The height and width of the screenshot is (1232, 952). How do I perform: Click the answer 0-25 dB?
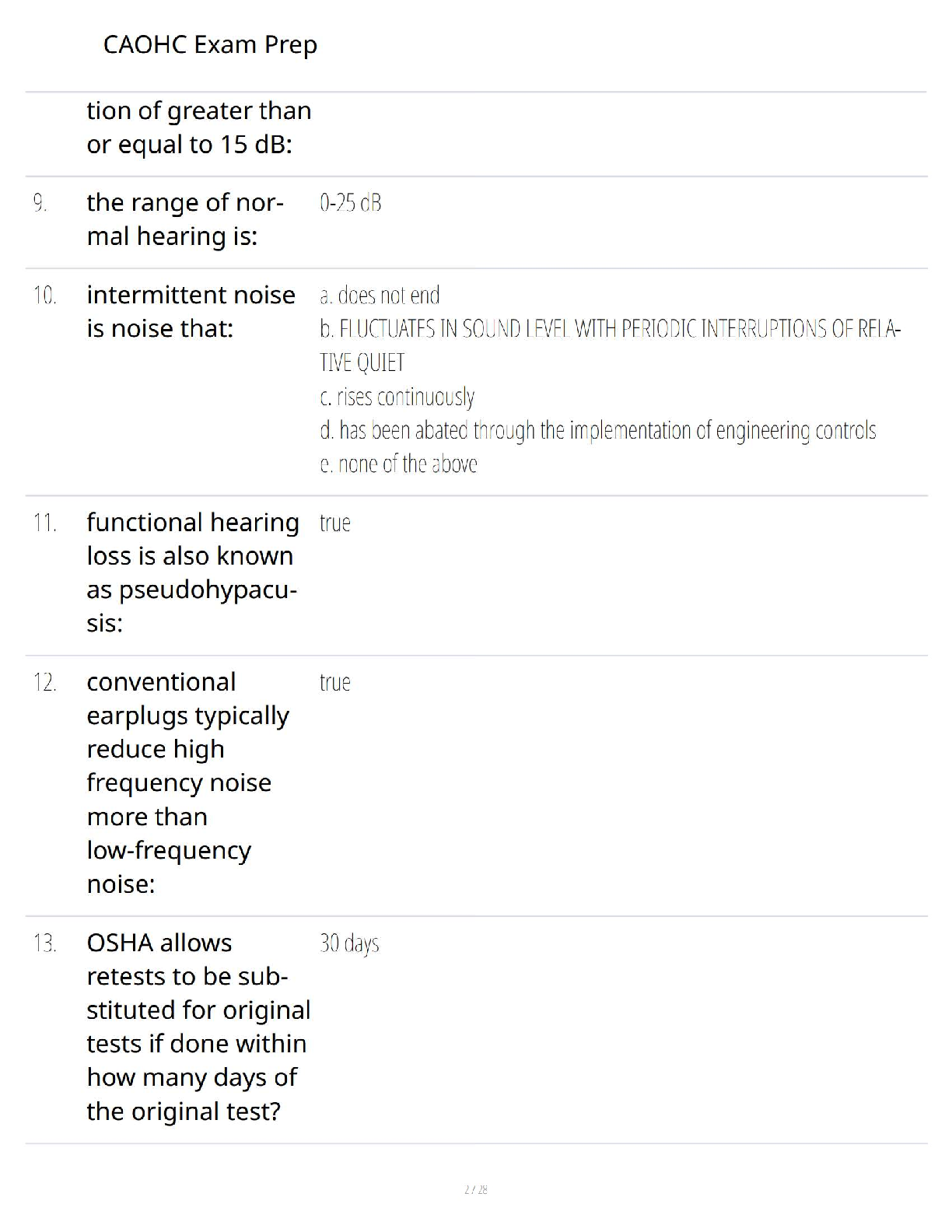pyautogui.click(x=350, y=204)
